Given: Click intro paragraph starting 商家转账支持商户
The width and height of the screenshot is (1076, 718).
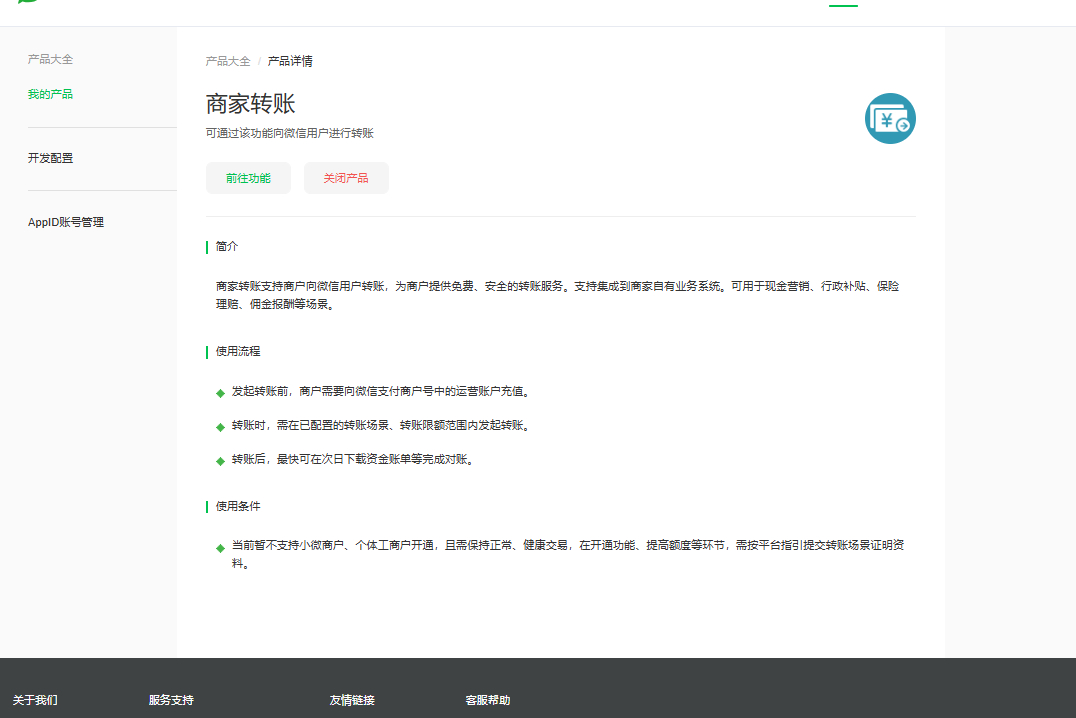Looking at the screenshot, I should tap(557, 295).
